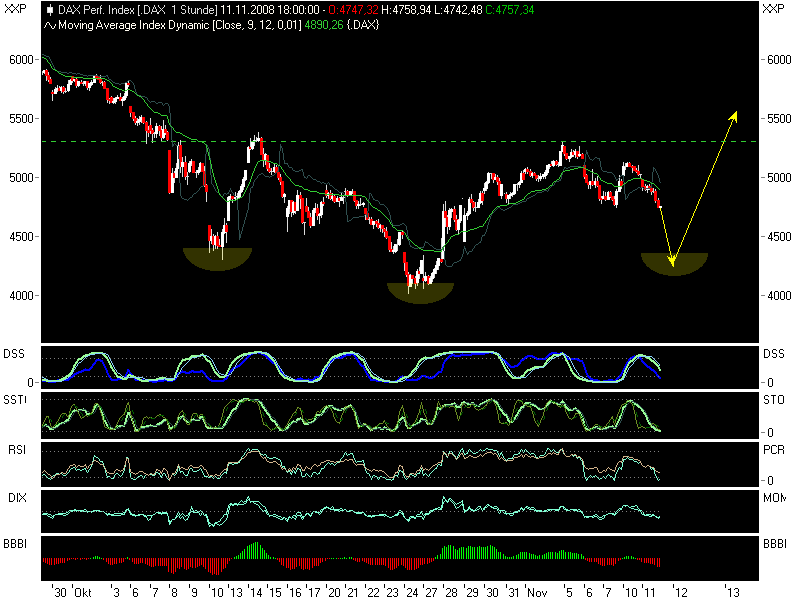Click the '17 date label
The image size is (800, 600).
click(x=314, y=592)
